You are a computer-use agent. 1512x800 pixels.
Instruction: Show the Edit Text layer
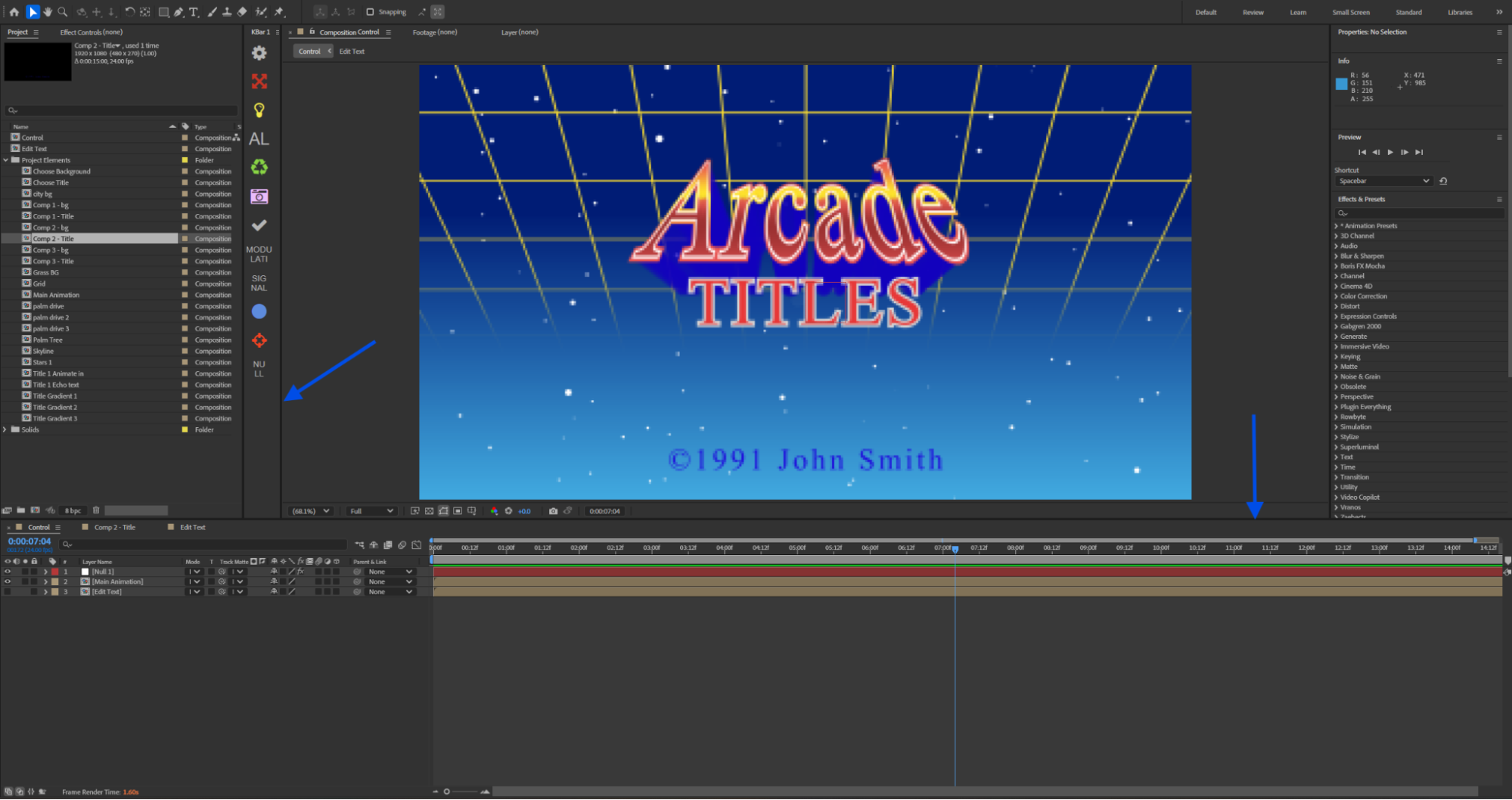point(8,591)
